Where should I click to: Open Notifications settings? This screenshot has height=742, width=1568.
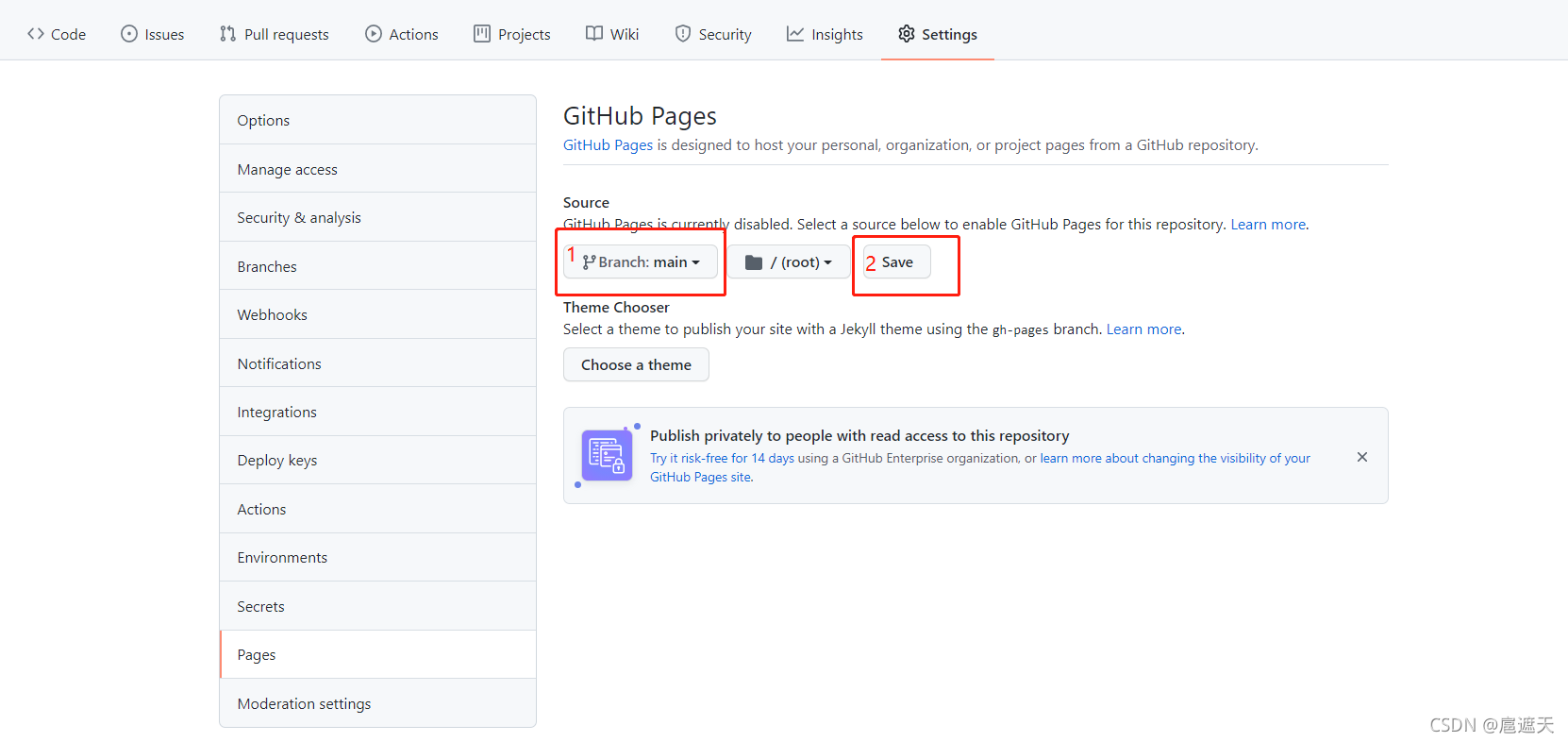pyautogui.click(x=377, y=363)
